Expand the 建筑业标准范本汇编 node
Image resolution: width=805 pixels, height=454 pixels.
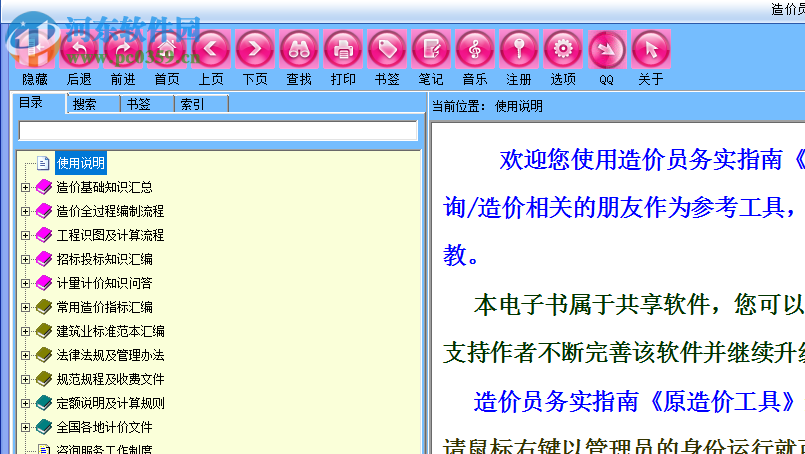pos(25,331)
